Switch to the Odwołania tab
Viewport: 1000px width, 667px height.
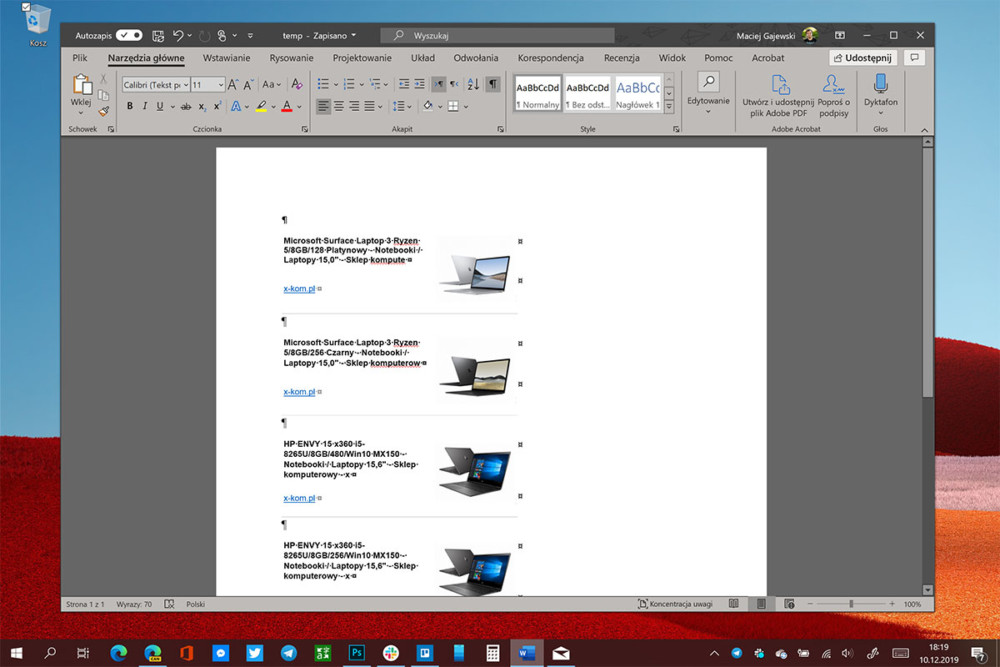click(476, 57)
